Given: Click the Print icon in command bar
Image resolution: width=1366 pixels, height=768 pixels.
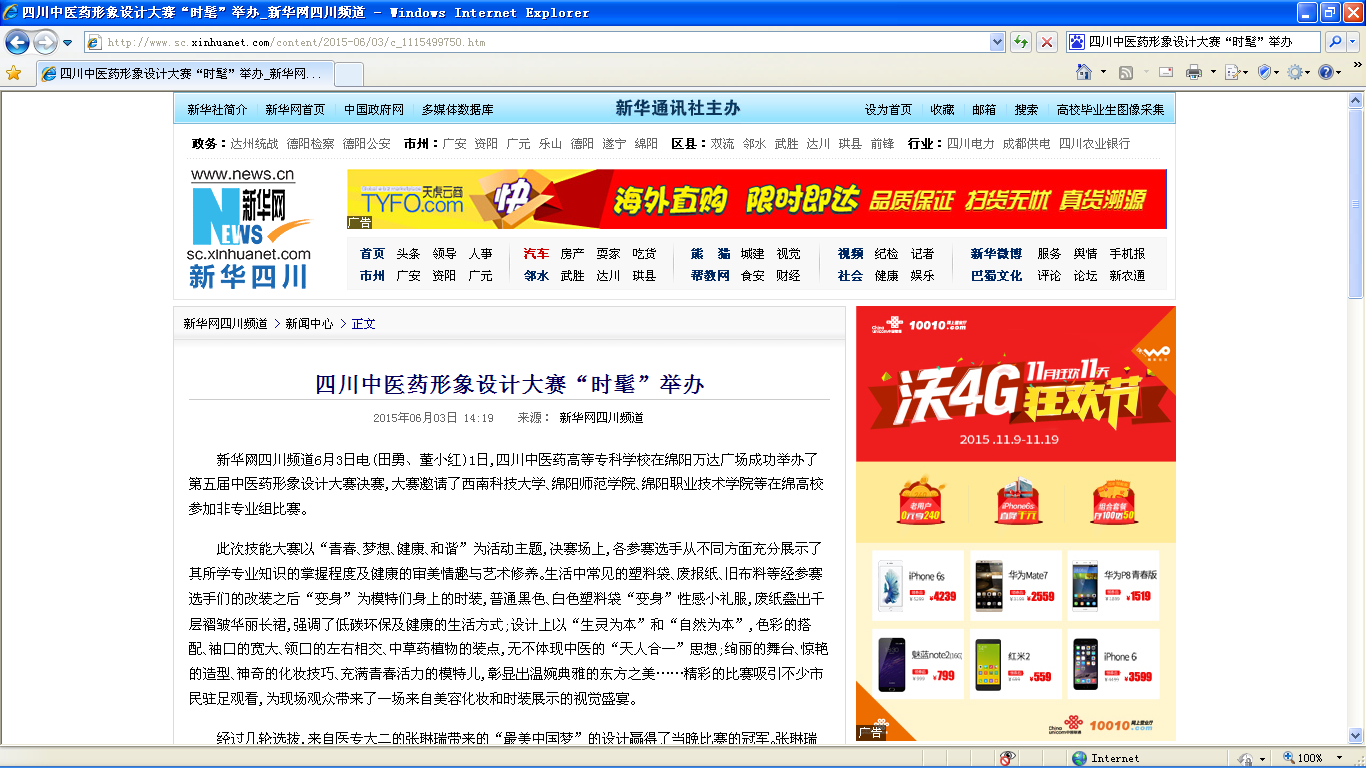Looking at the screenshot, I should pos(1193,73).
